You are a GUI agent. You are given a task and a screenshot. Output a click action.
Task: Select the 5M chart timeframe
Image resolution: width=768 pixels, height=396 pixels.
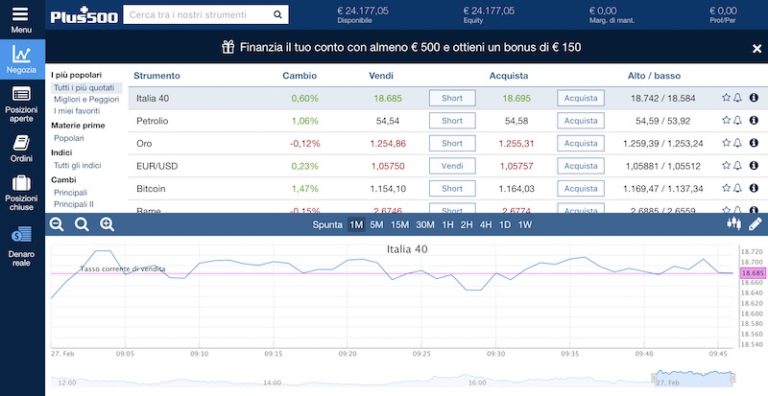click(x=377, y=224)
